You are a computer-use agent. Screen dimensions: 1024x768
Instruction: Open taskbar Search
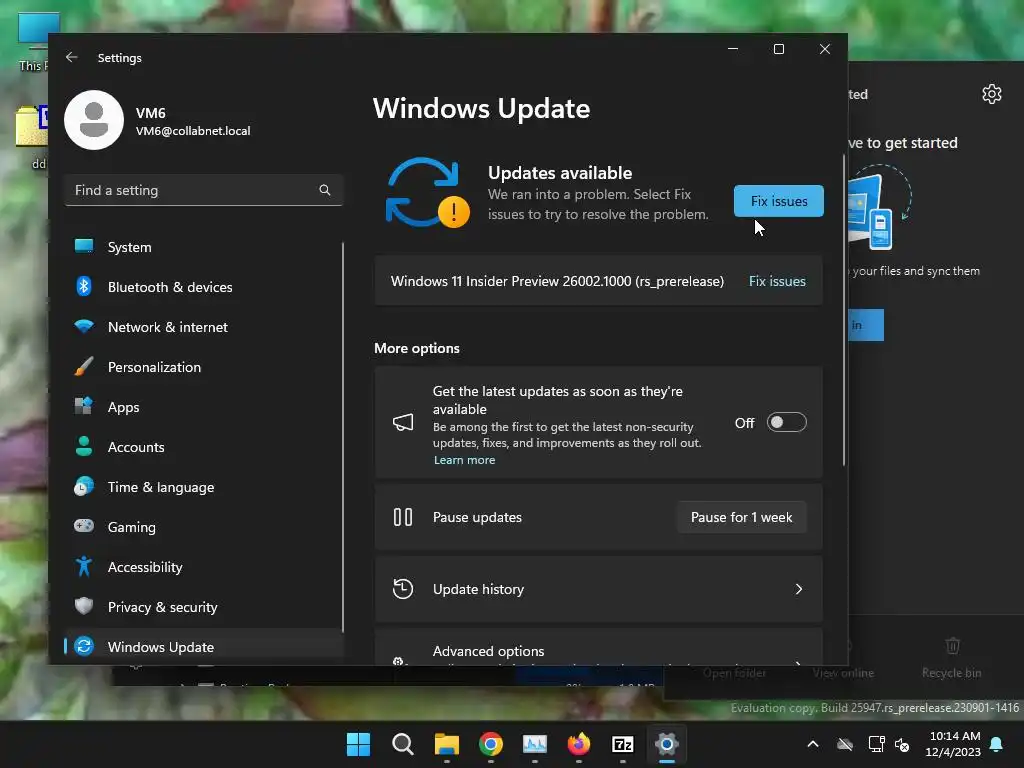click(x=403, y=744)
